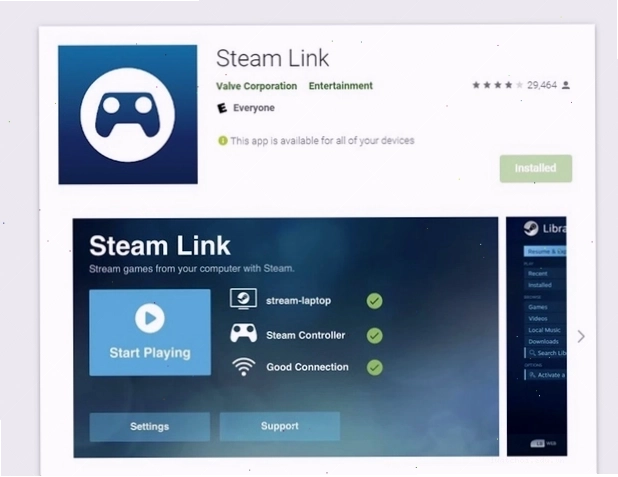This screenshot has width=618, height=477.
Task: Click the 'Everyone' rating label
Action: [x=254, y=108]
